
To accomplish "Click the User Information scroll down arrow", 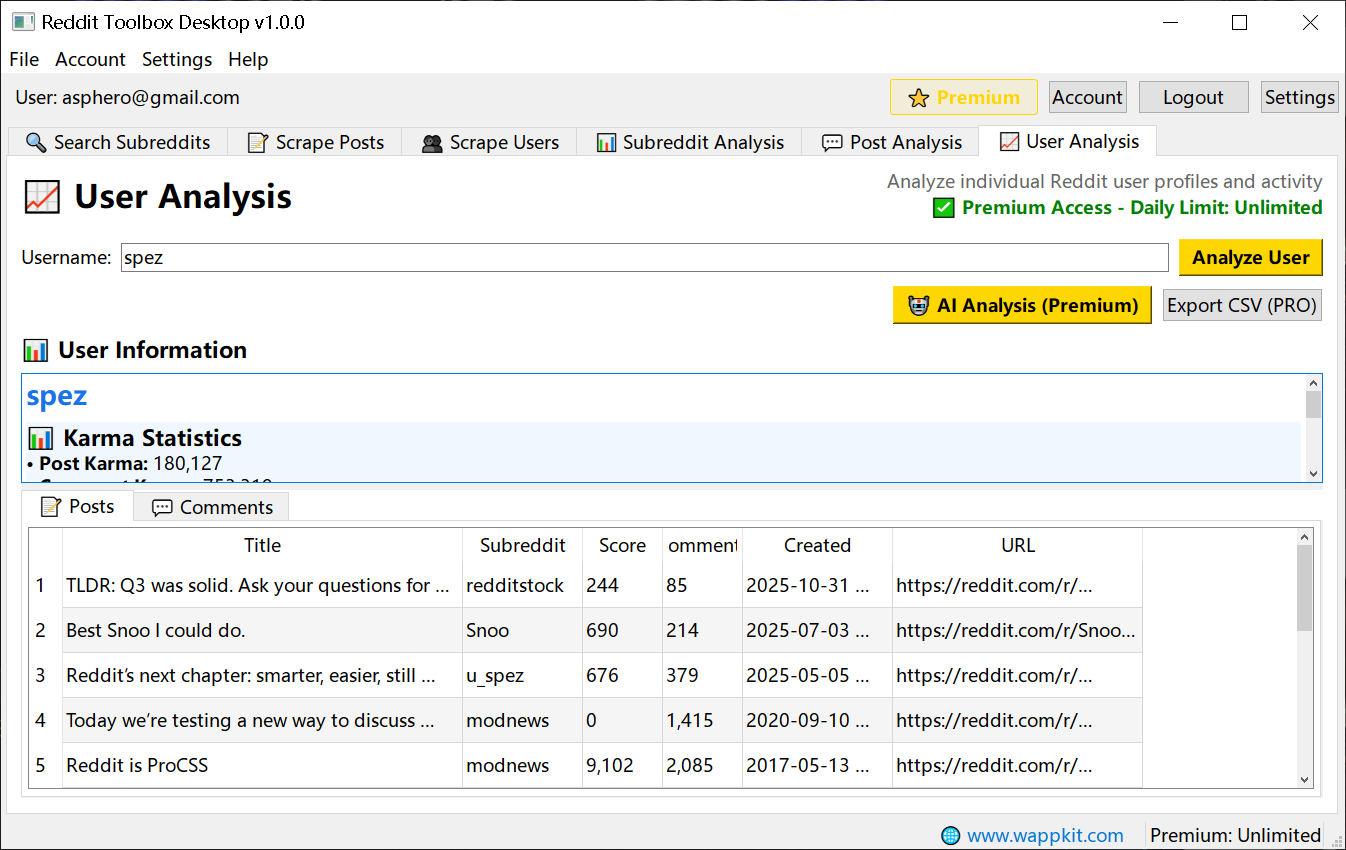I will (1314, 474).
